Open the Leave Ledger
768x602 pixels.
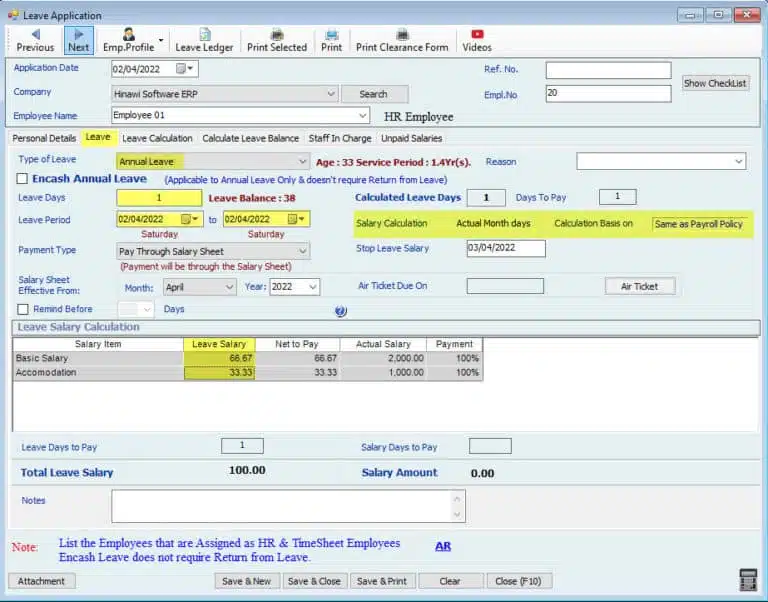coord(204,40)
